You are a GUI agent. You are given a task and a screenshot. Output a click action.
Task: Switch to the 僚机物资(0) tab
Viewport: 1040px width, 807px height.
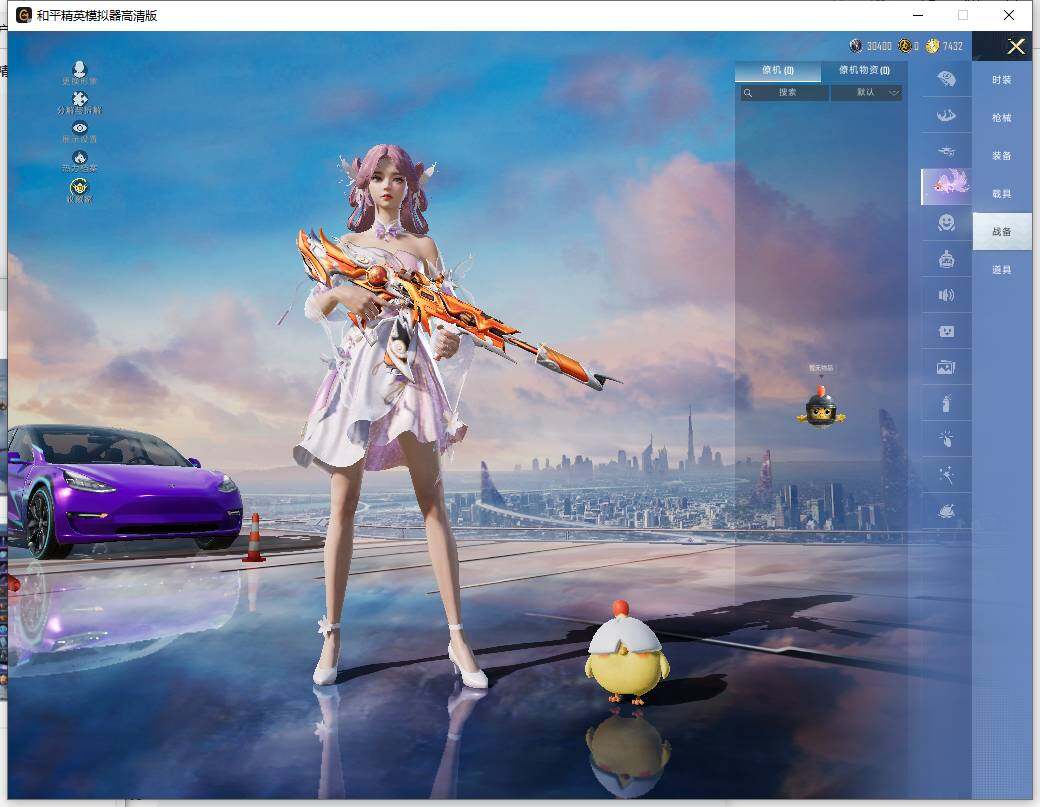point(866,71)
